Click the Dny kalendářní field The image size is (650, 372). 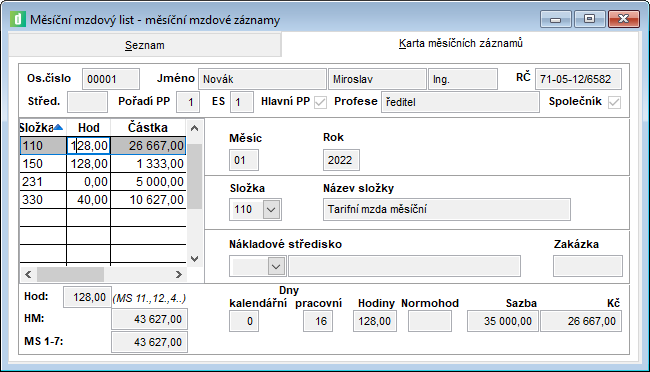(x=244, y=321)
